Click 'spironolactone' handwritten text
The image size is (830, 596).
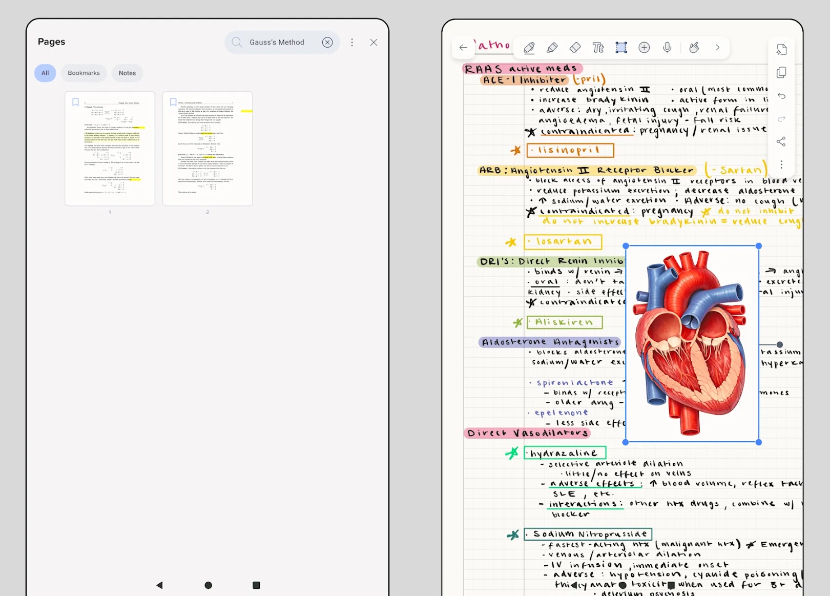pyautogui.click(x=574, y=383)
